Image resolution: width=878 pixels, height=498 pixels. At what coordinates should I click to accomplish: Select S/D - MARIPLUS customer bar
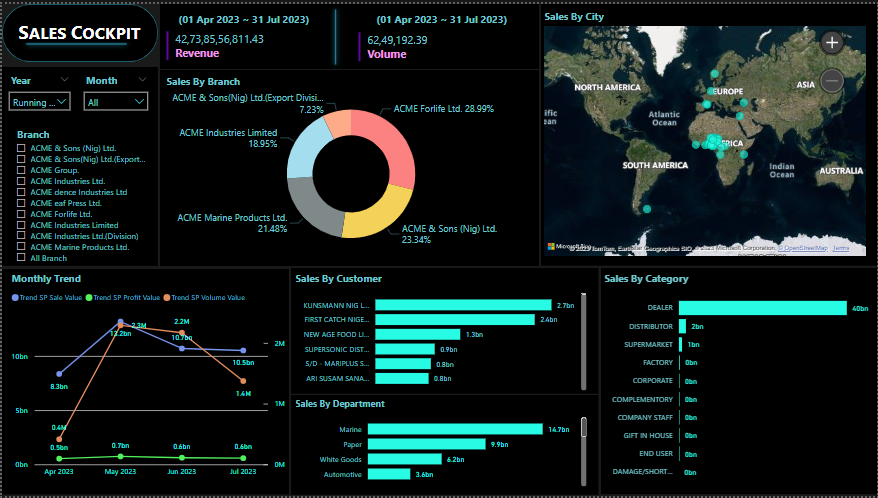tap(403, 364)
